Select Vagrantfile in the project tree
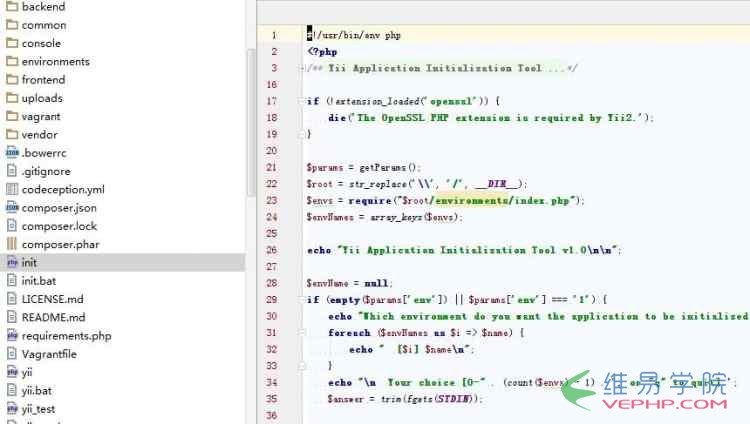The height and width of the screenshot is (424, 750). (x=49, y=354)
